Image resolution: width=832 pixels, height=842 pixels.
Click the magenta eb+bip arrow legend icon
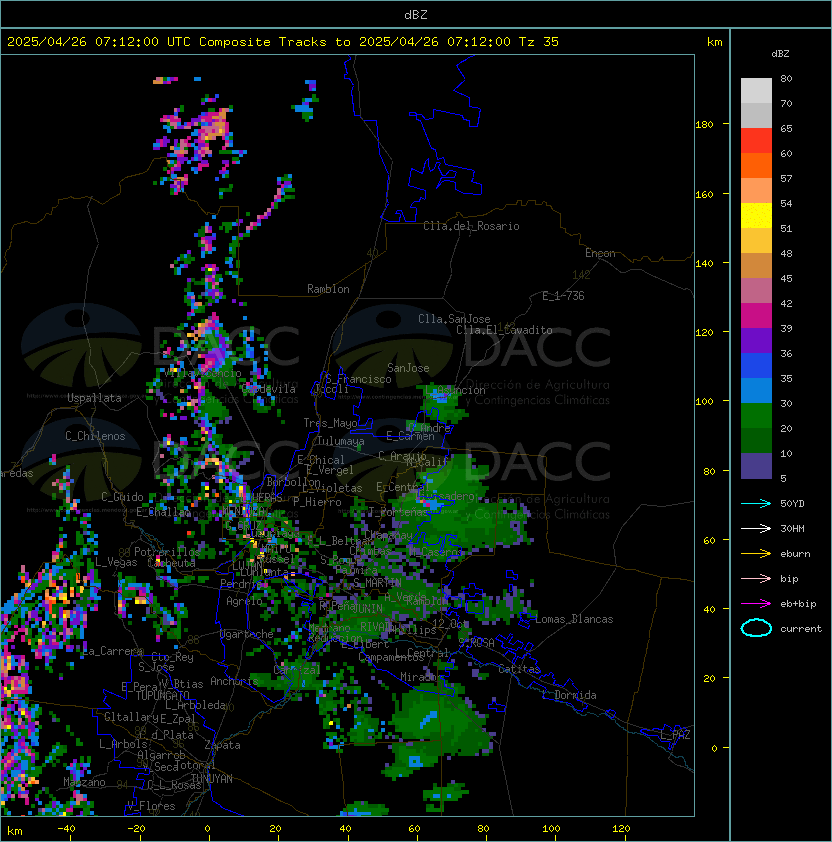pos(756,604)
